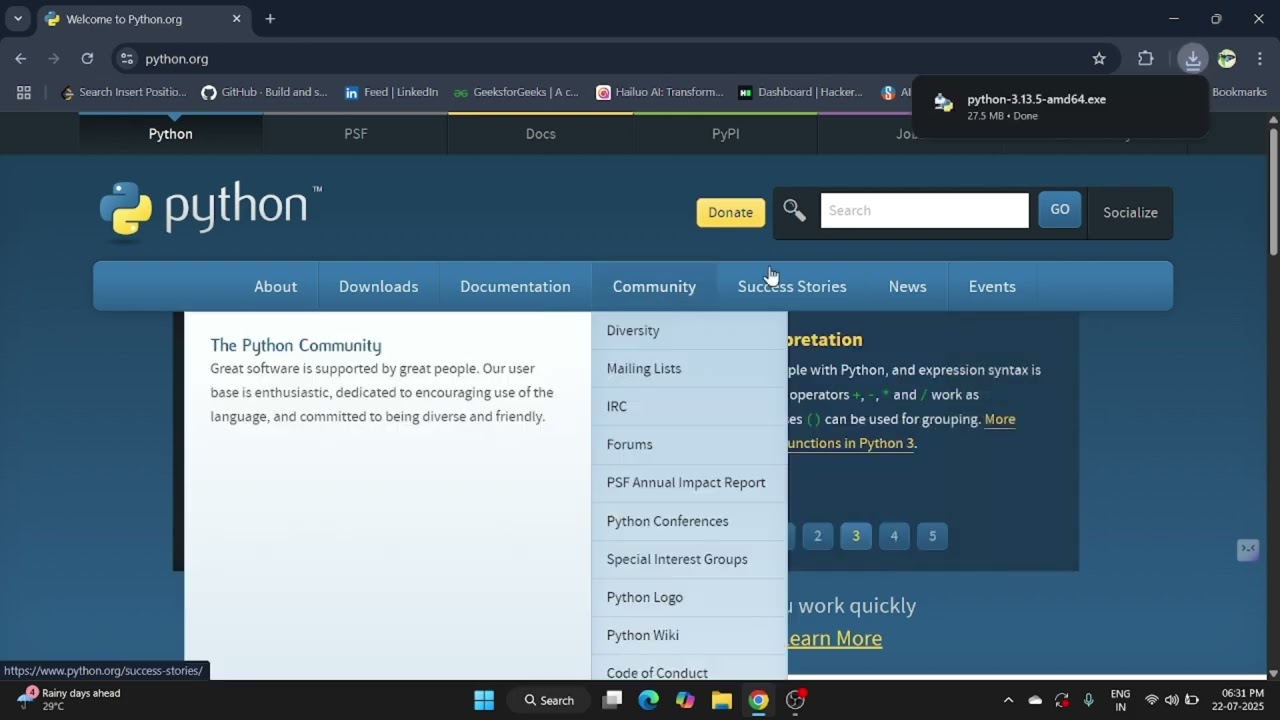This screenshot has height=720, width=1280.
Task: Expand the Socialize dropdown
Action: point(1130,212)
